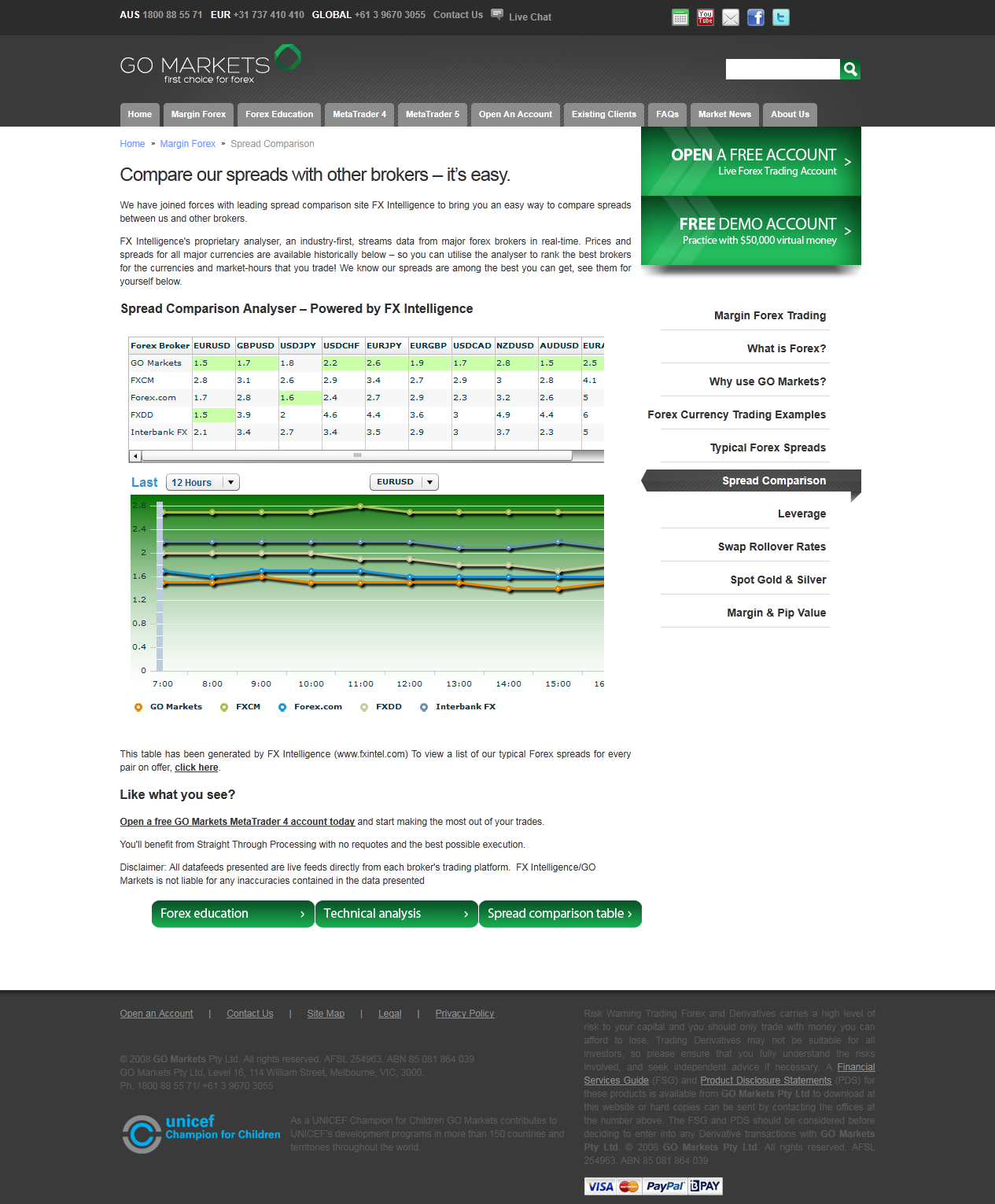
Task: Toggle GO Markets legend marker in chart
Action: [x=138, y=707]
